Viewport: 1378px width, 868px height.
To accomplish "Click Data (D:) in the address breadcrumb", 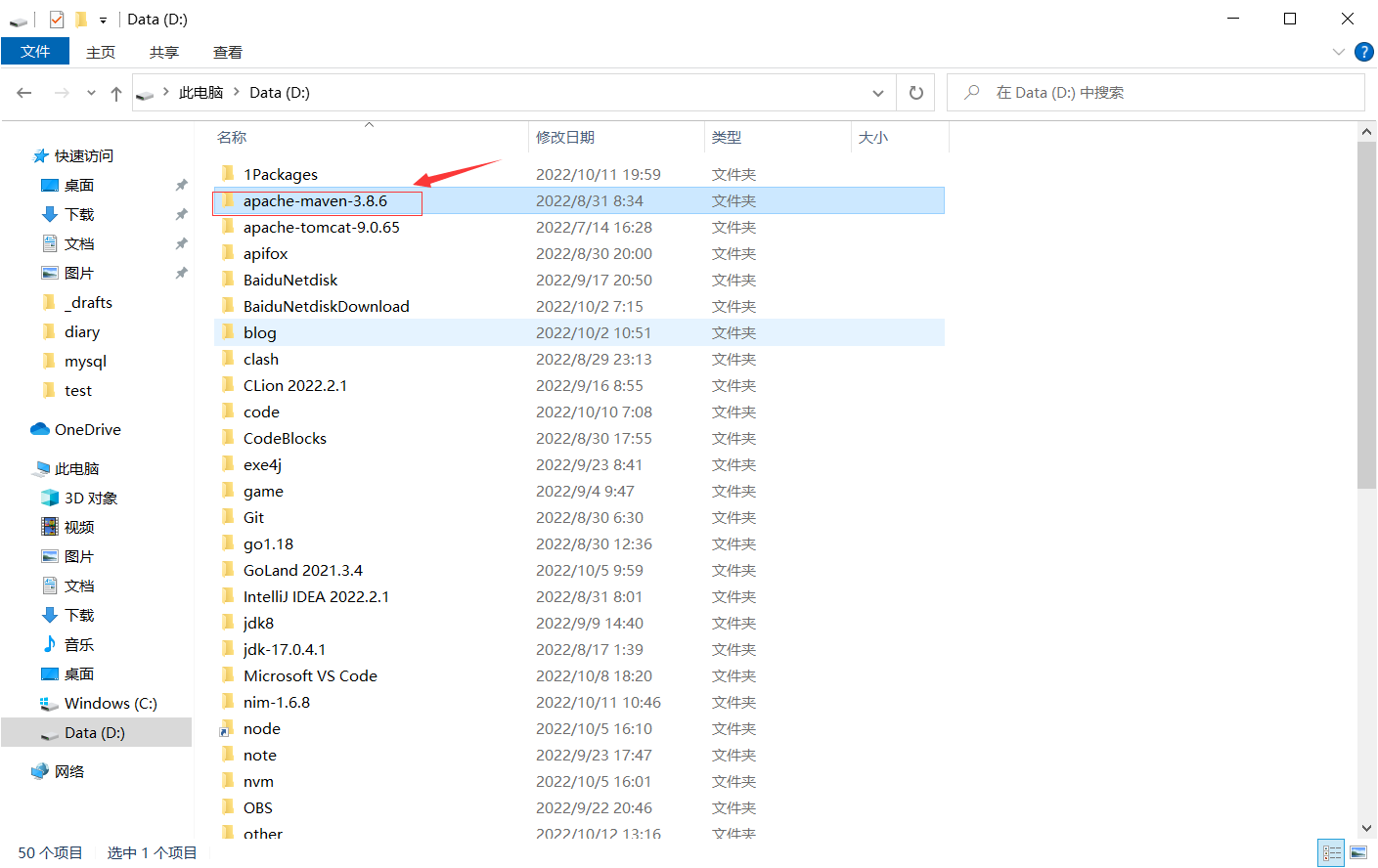I will pos(280,93).
